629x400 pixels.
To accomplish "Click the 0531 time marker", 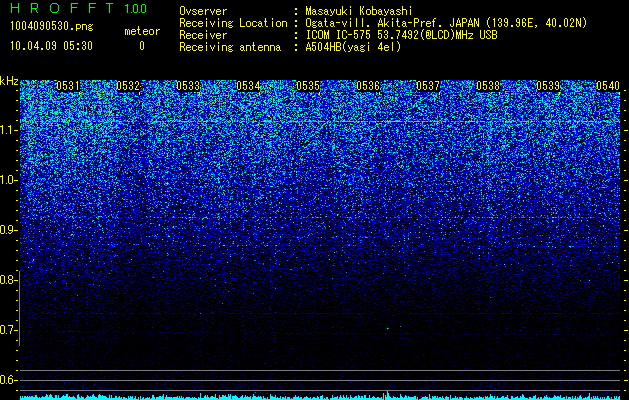I will pyautogui.click(x=68, y=86).
